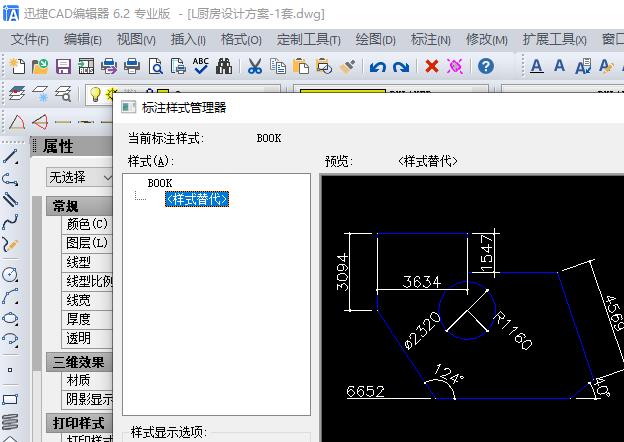Click the 图层(L) property row
Viewport: 624px width, 442px height.
click(87, 243)
